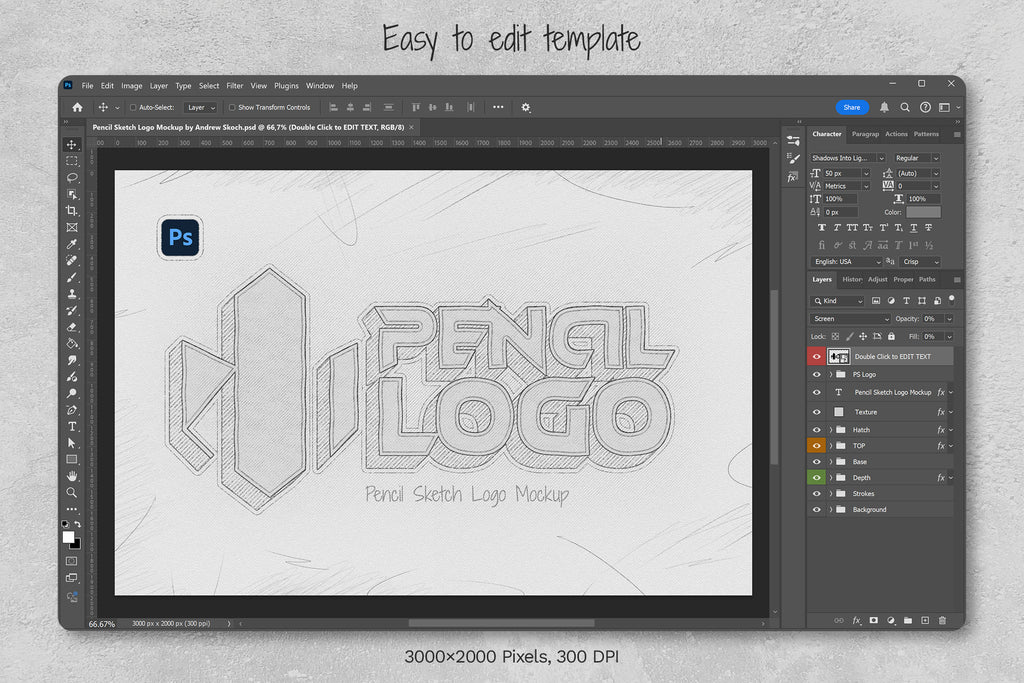Select the Crop tool

click(x=72, y=210)
